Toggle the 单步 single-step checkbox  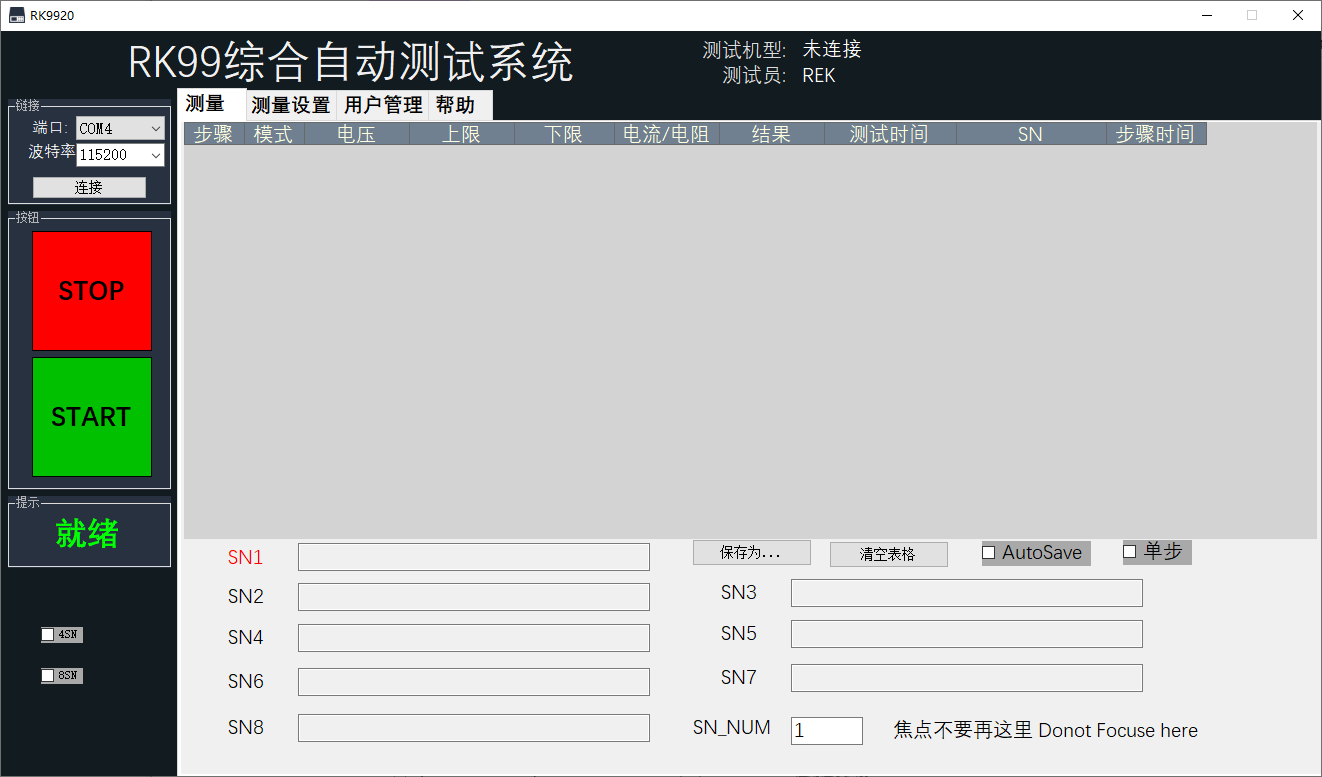(x=1130, y=552)
